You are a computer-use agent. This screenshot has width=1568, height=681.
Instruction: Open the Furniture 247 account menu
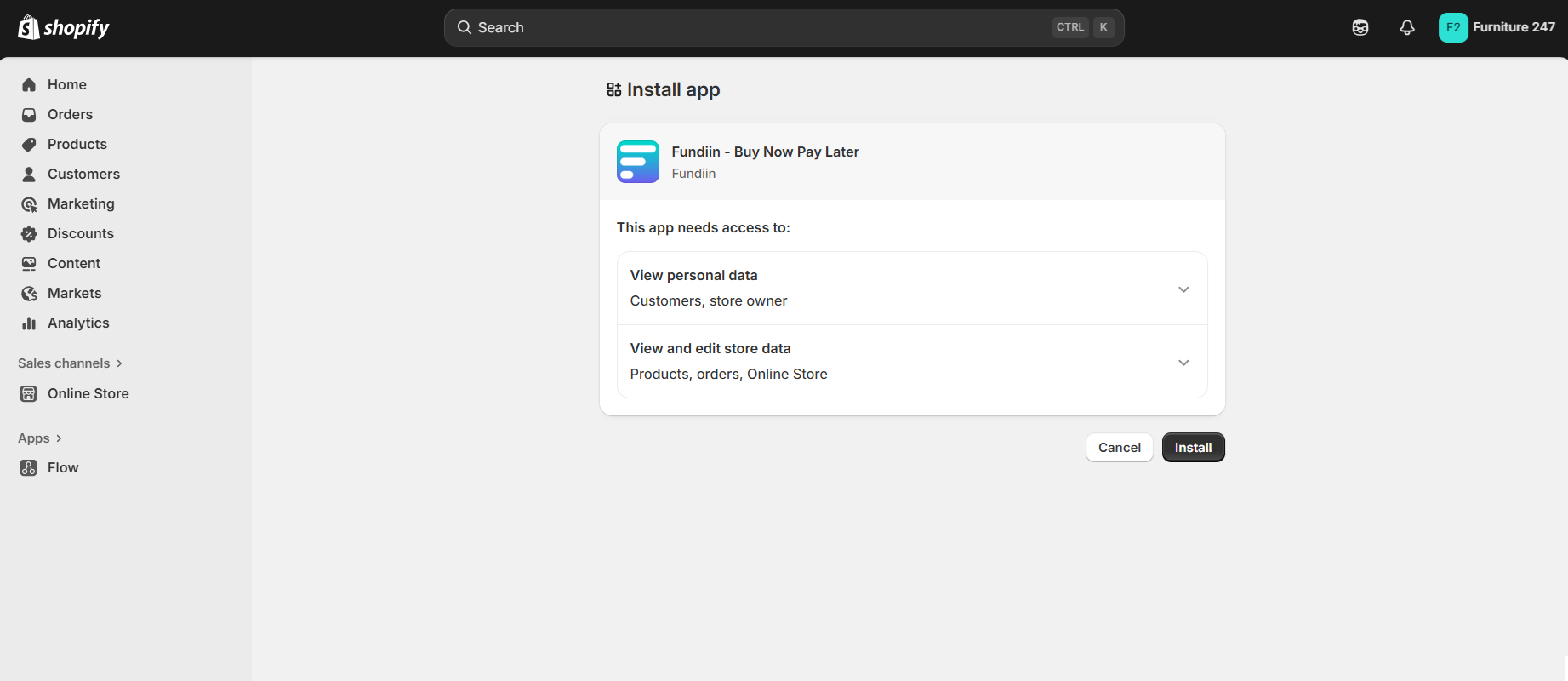click(x=1497, y=27)
